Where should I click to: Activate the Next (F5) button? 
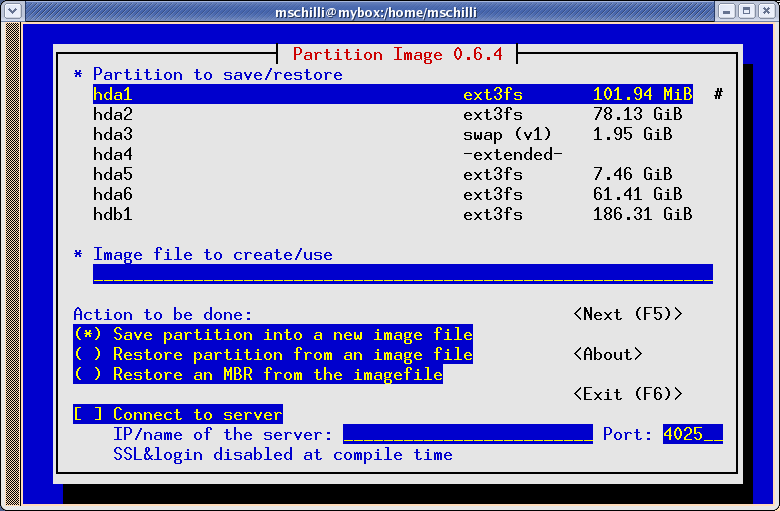tap(628, 314)
